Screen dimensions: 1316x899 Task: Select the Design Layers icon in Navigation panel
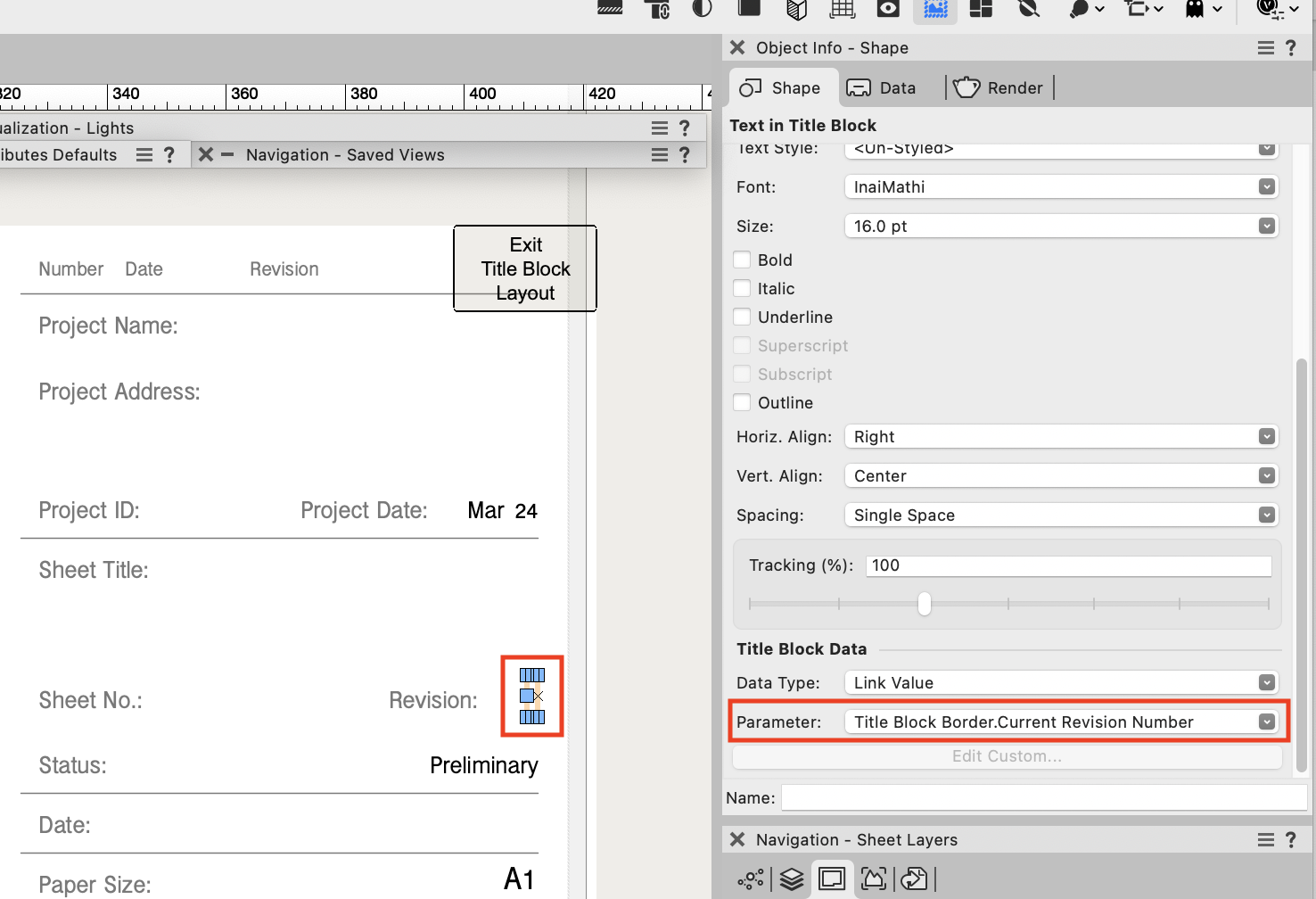pos(792,878)
